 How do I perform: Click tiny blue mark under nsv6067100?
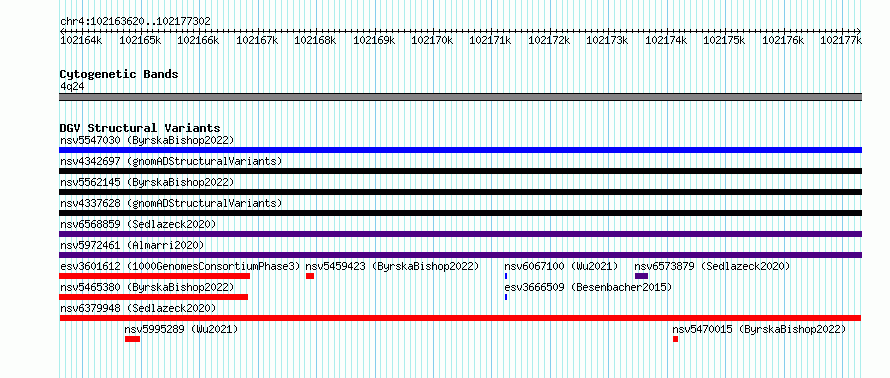pyautogui.click(x=506, y=276)
